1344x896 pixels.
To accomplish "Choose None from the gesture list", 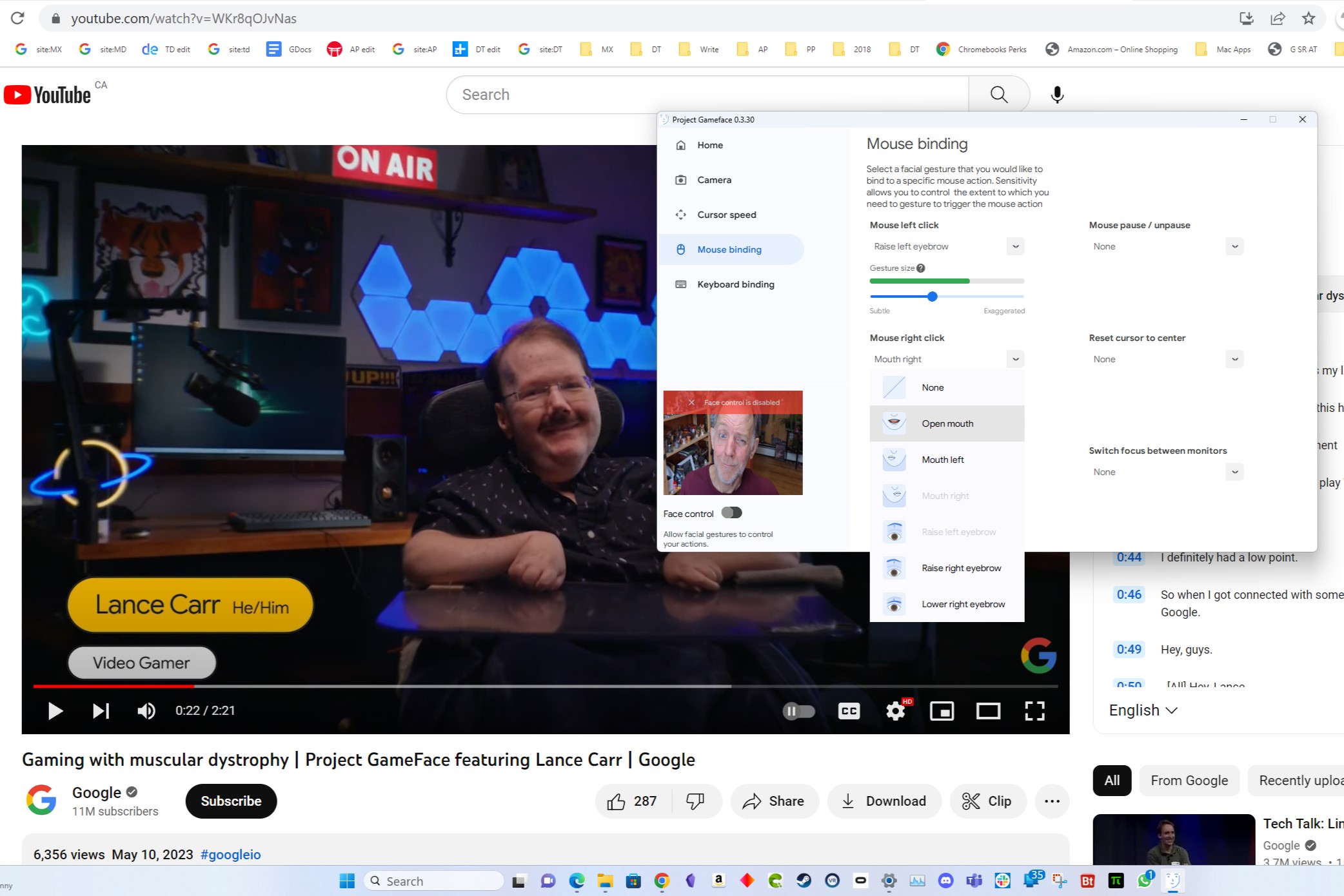I will (947, 387).
